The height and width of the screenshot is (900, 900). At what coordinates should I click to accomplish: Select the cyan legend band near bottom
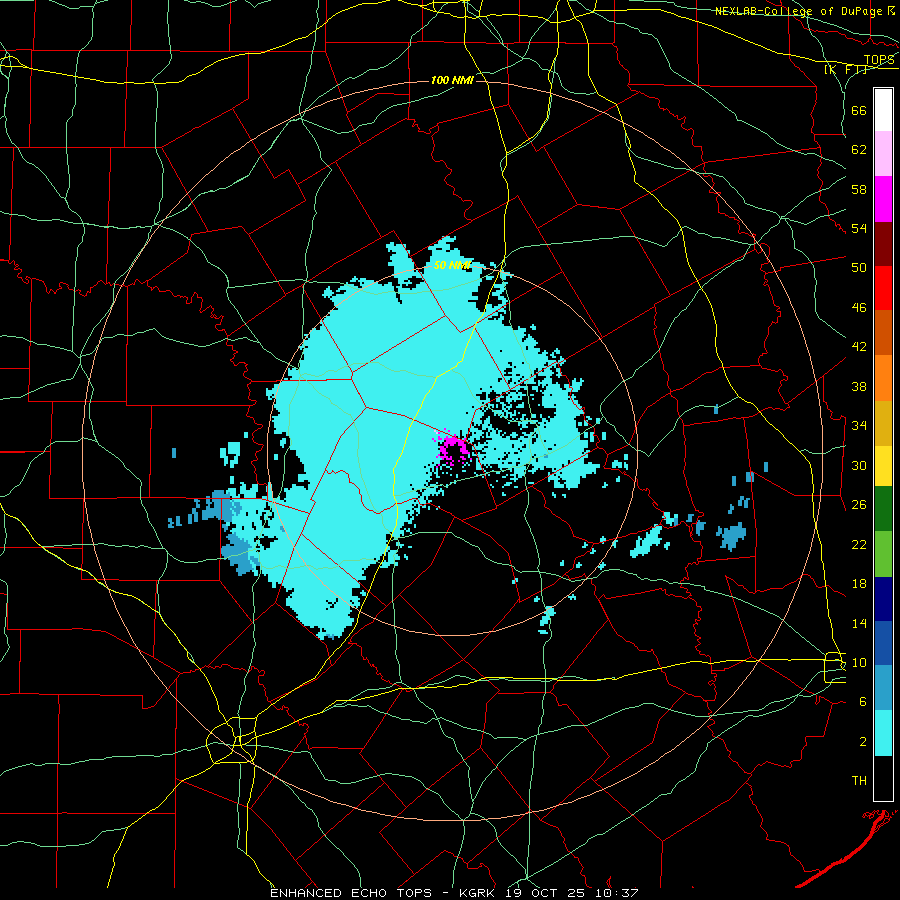[883, 733]
